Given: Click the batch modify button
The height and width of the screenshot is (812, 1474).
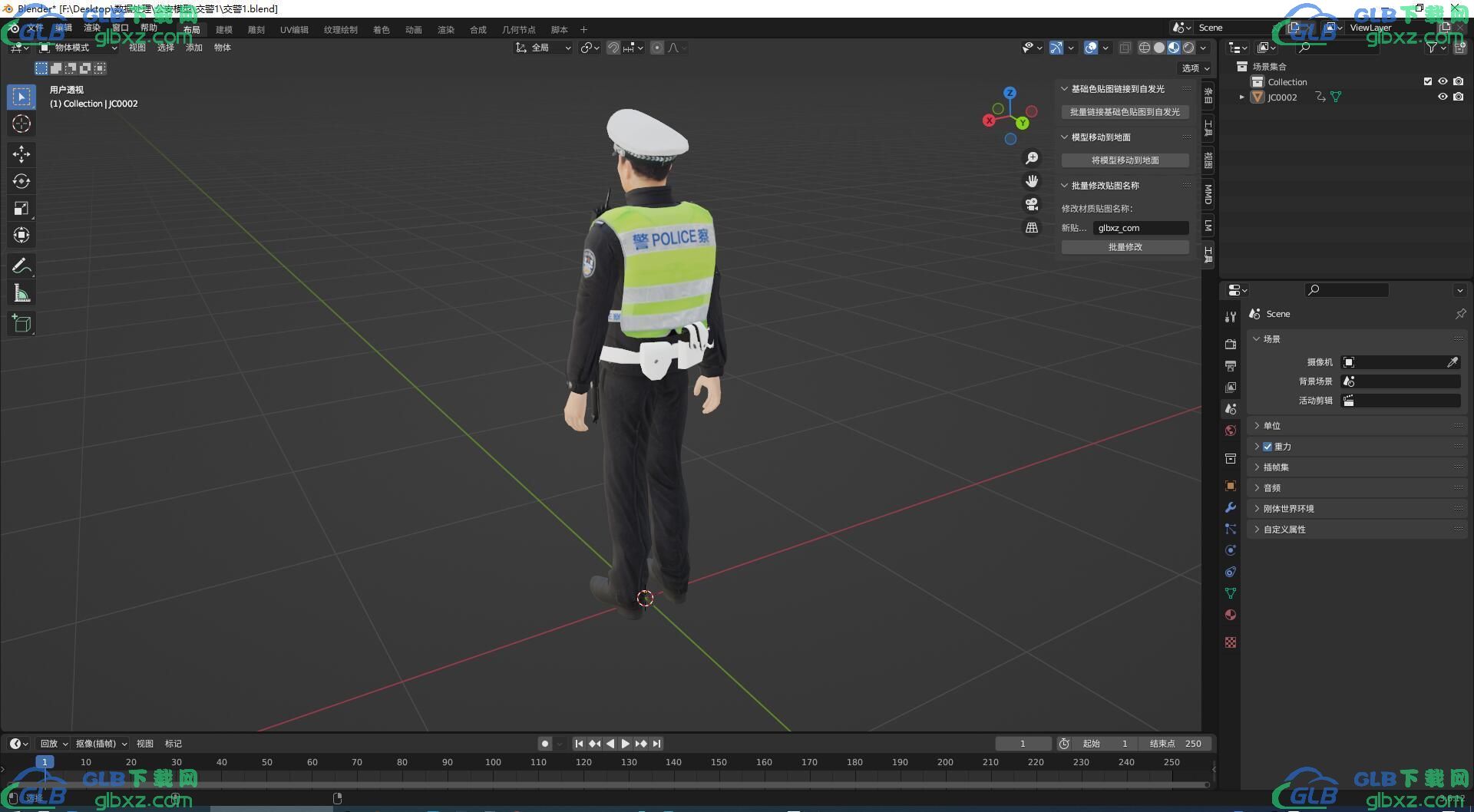Looking at the screenshot, I should (x=1125, y=247).
